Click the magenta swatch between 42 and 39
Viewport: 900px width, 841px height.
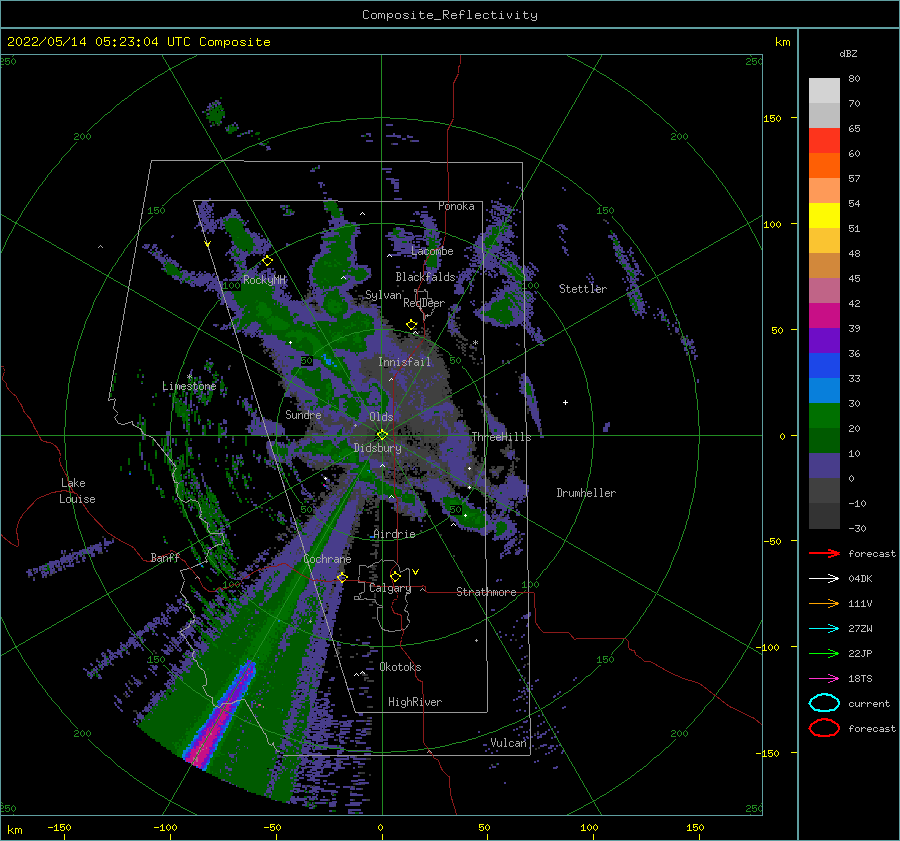click(824, 316)
